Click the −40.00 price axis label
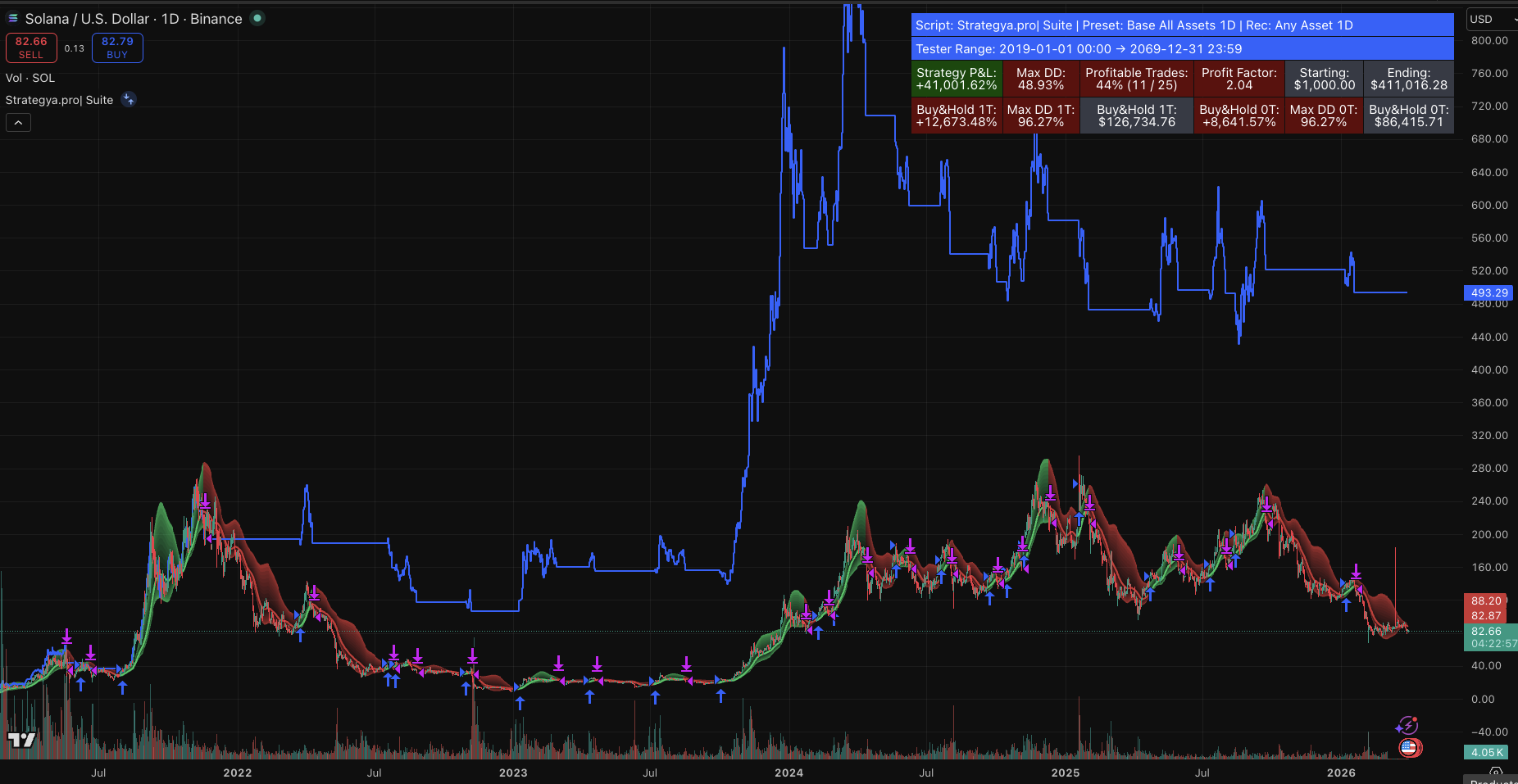 [x=1489, y=732]
